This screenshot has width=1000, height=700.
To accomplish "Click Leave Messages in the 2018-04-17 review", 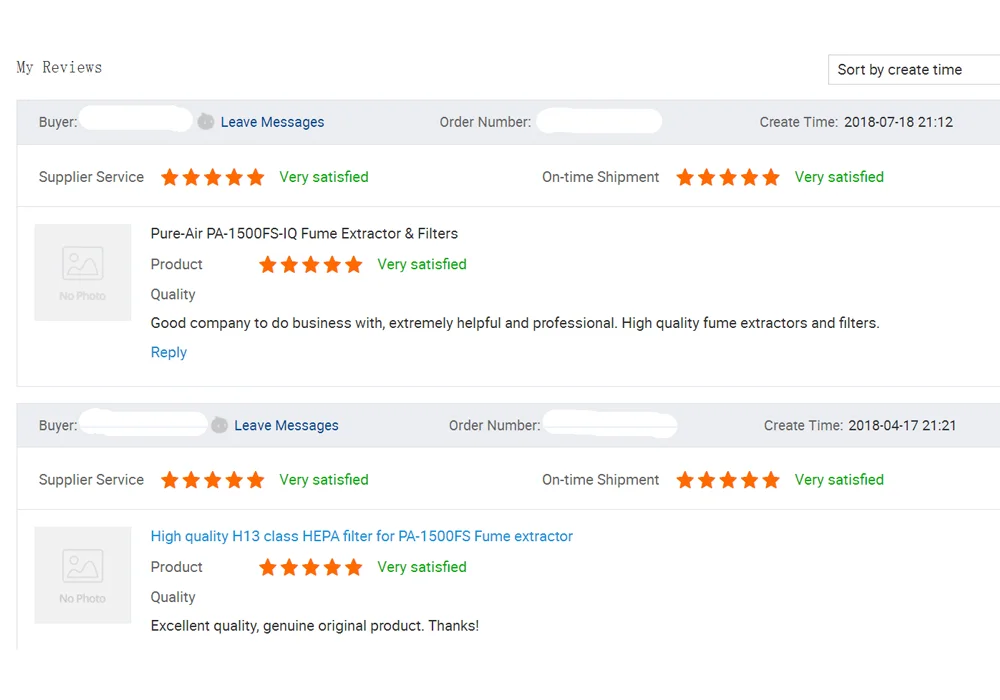I will click(x=286, y=425).
